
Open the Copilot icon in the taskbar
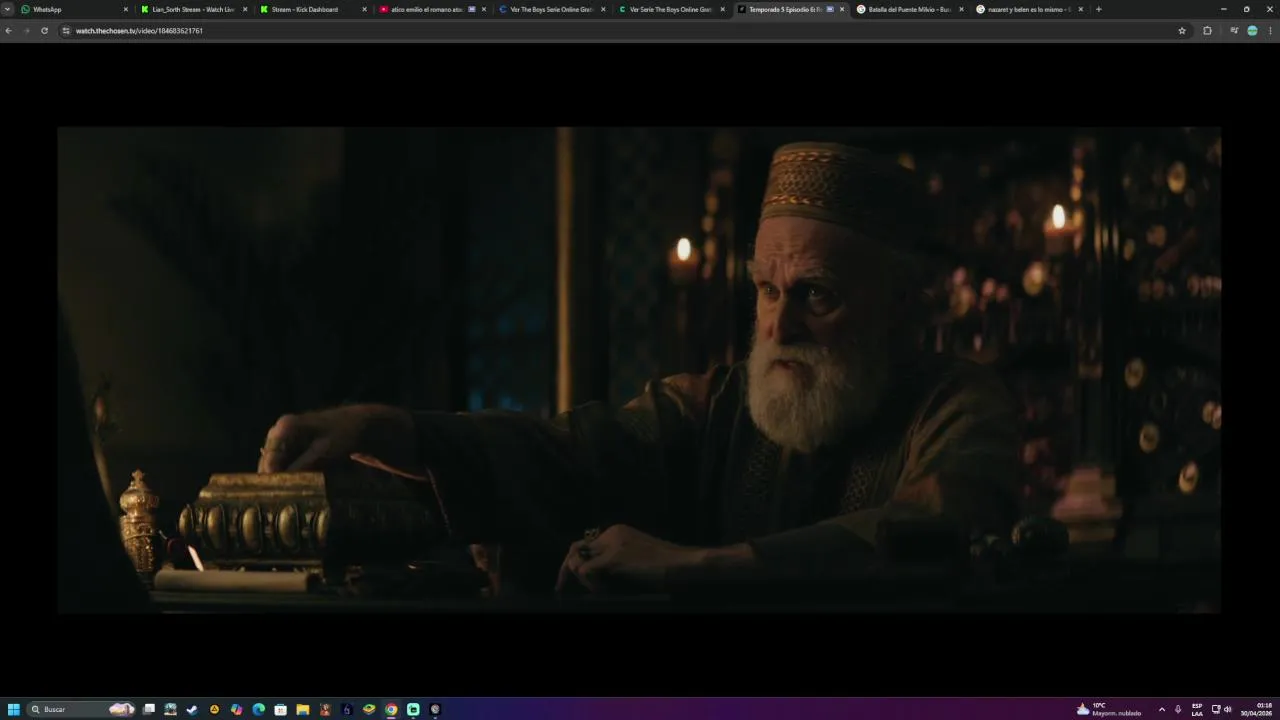[x=237, y=709]
